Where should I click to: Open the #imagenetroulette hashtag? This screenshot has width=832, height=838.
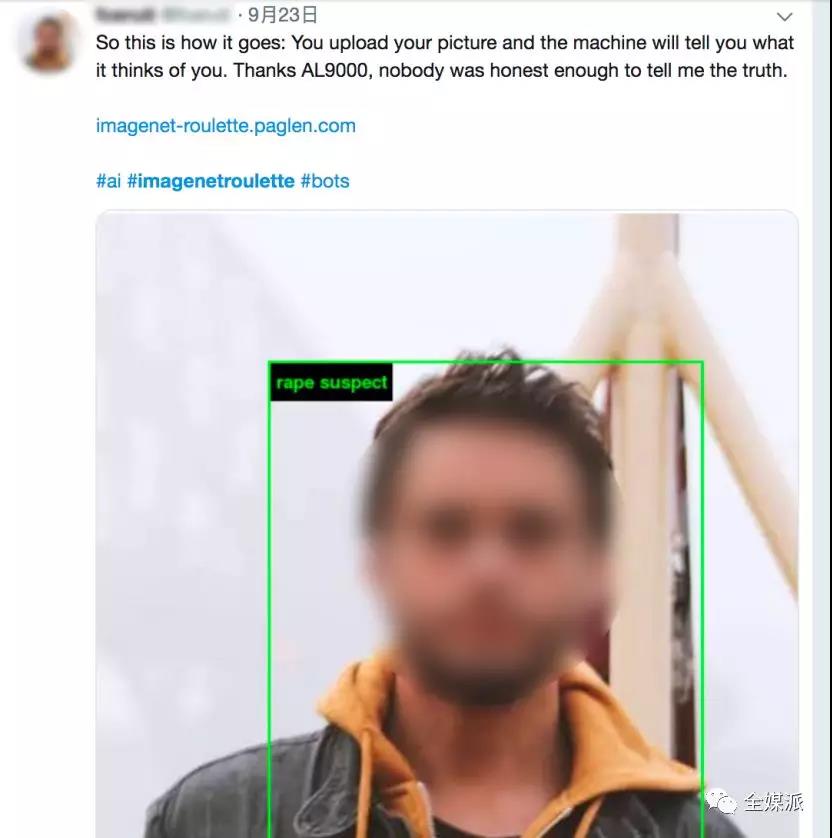tap(211, 181)
